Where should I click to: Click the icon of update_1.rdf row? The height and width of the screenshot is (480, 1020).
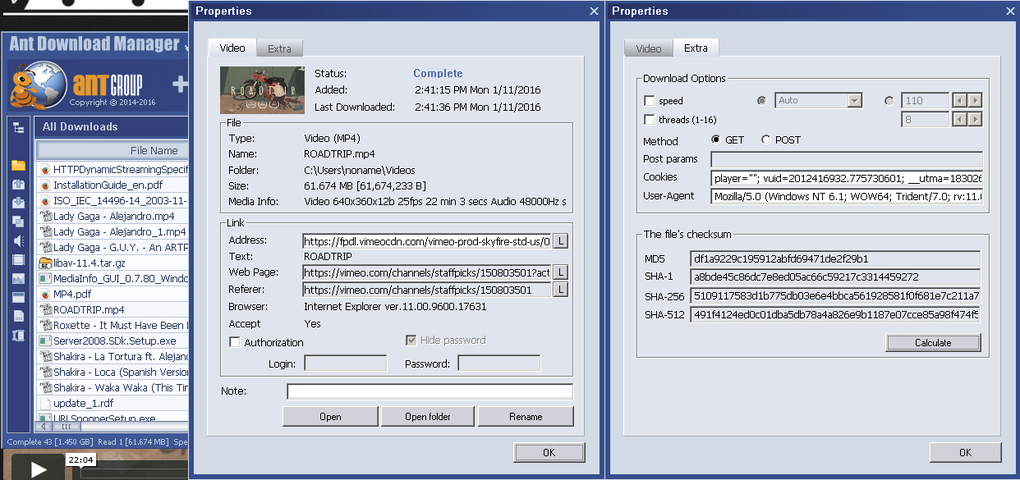pos(45,403)
